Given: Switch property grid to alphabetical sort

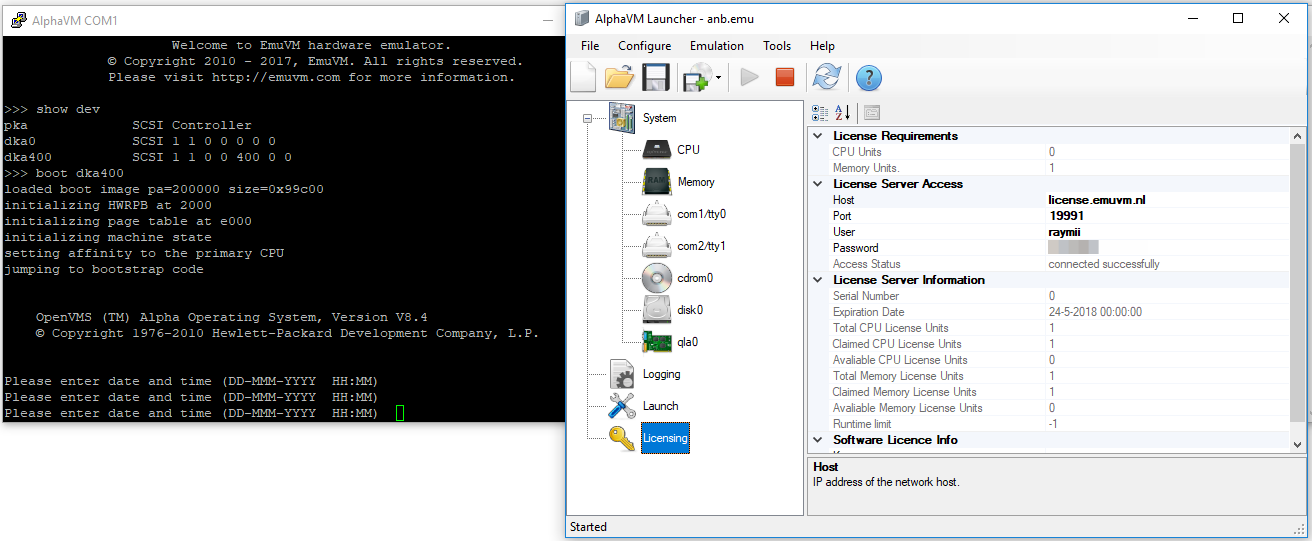Looking at the screenshot, I should coord(842,113).
